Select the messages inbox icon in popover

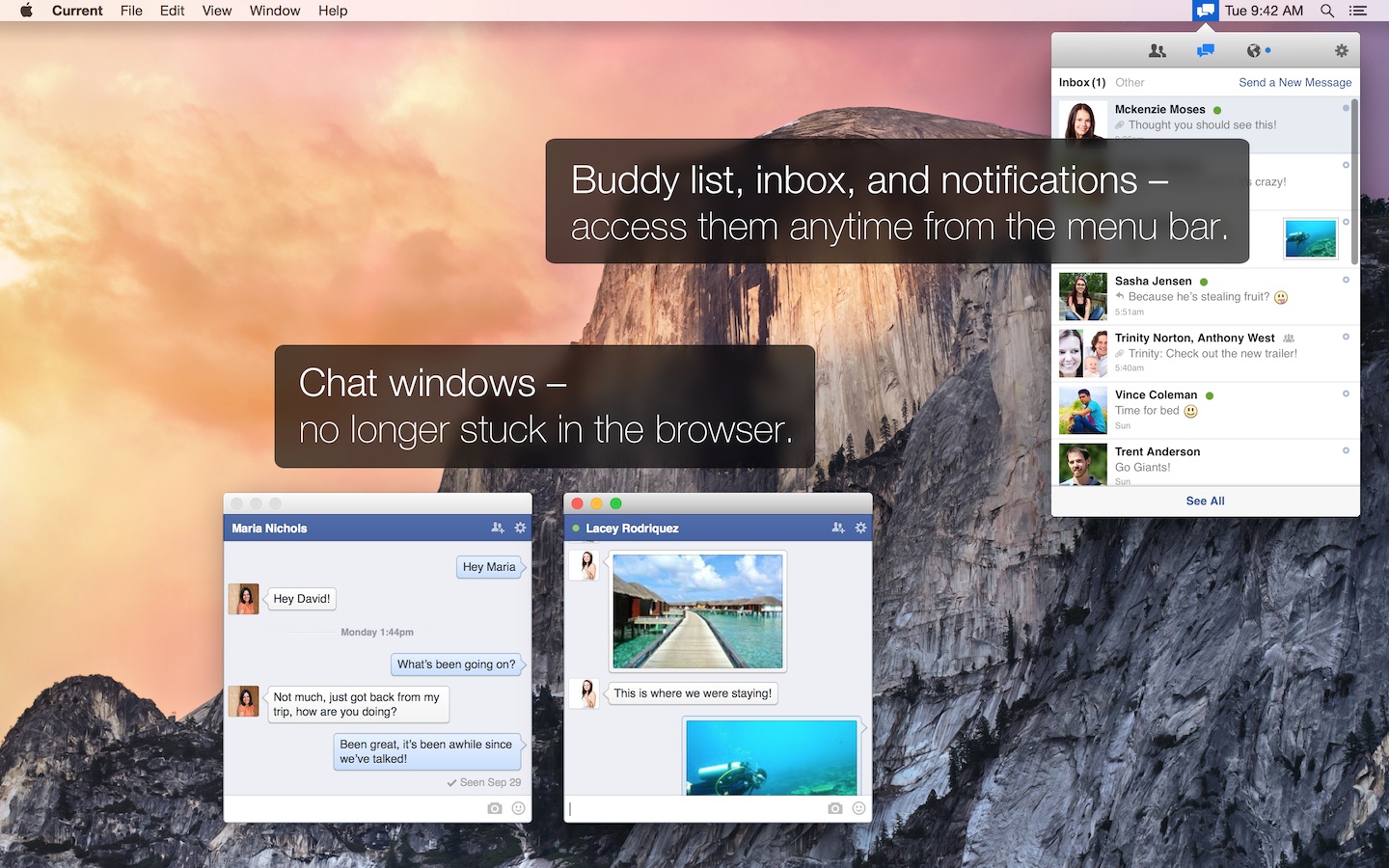(1206, 51)
